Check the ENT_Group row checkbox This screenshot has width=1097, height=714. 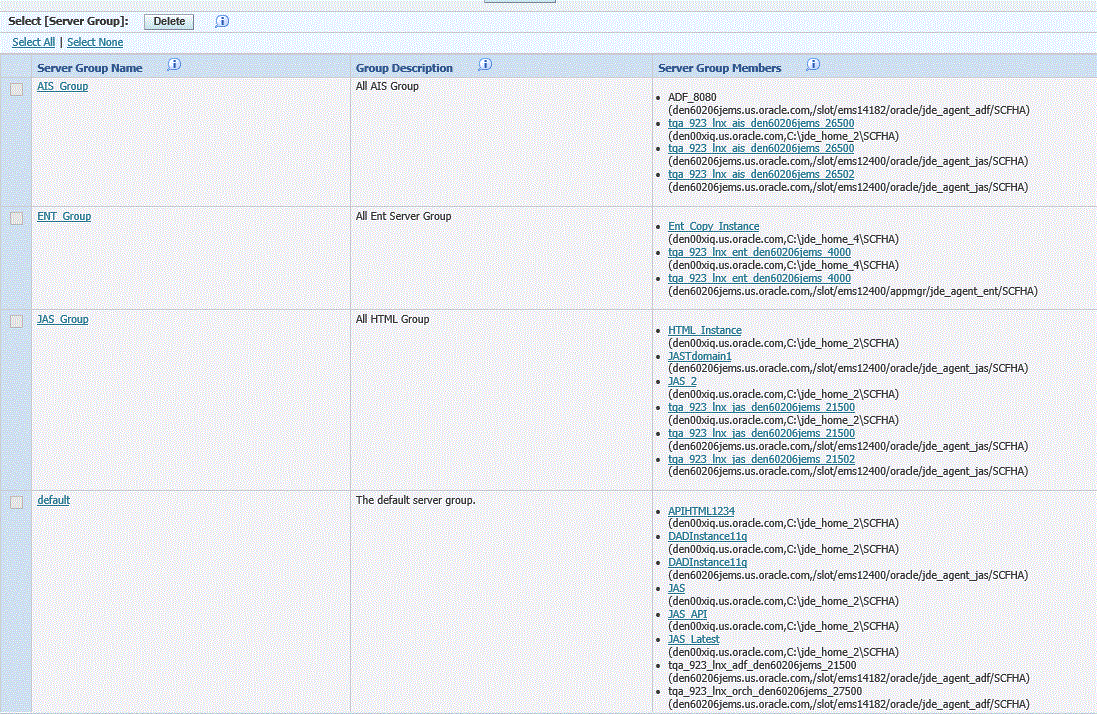pyautogui.click(x=16, y=218)
